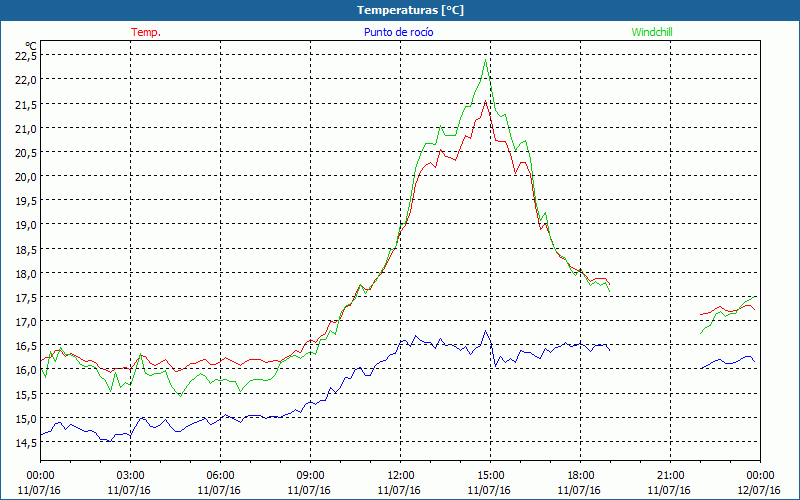Click the 17,0 y-axis value

(x=27, y=322)
